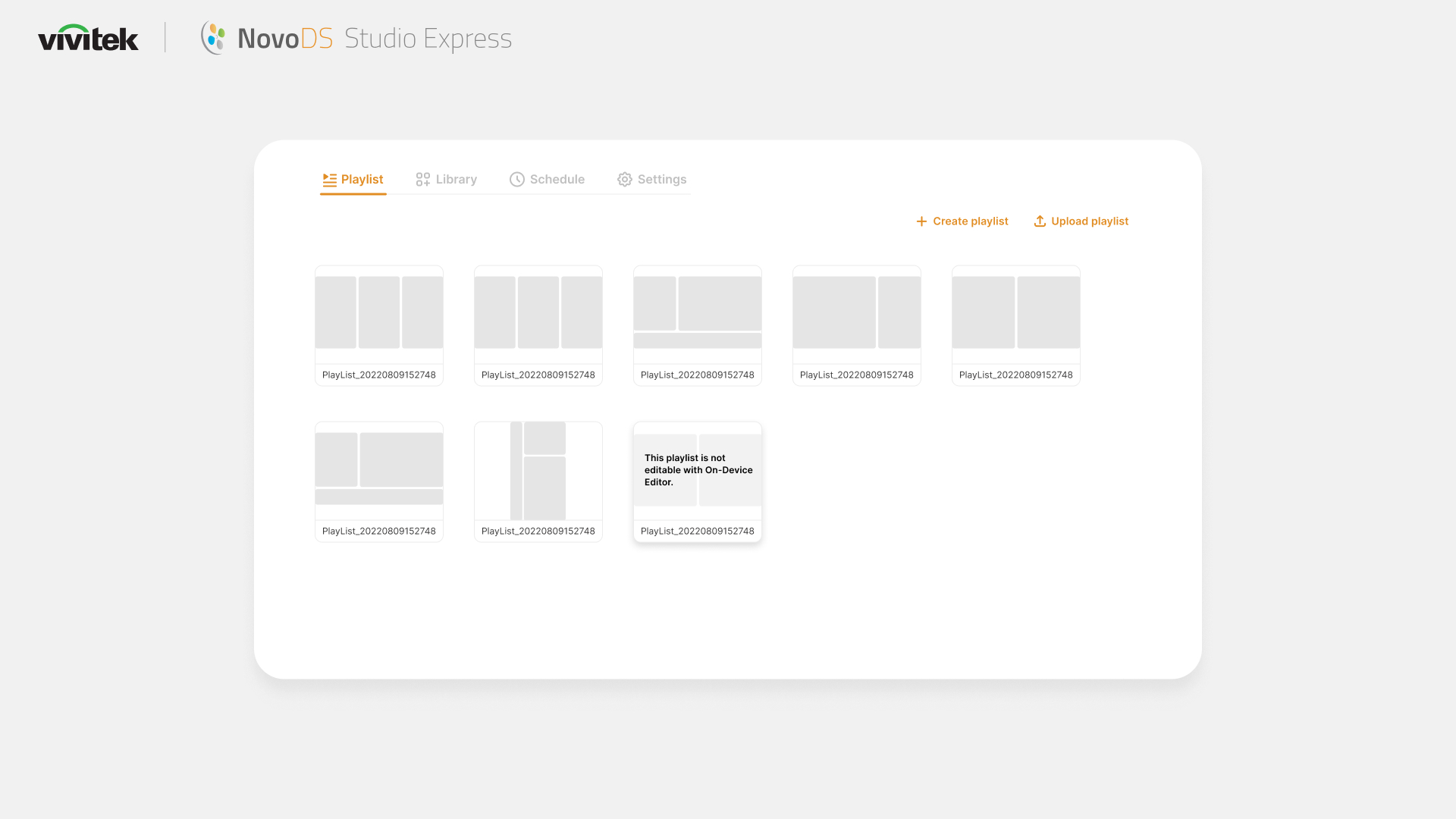This screenshot has width=1456, height=819.
Task: Click the Vivitek brand logo
Action: [88, 38]
